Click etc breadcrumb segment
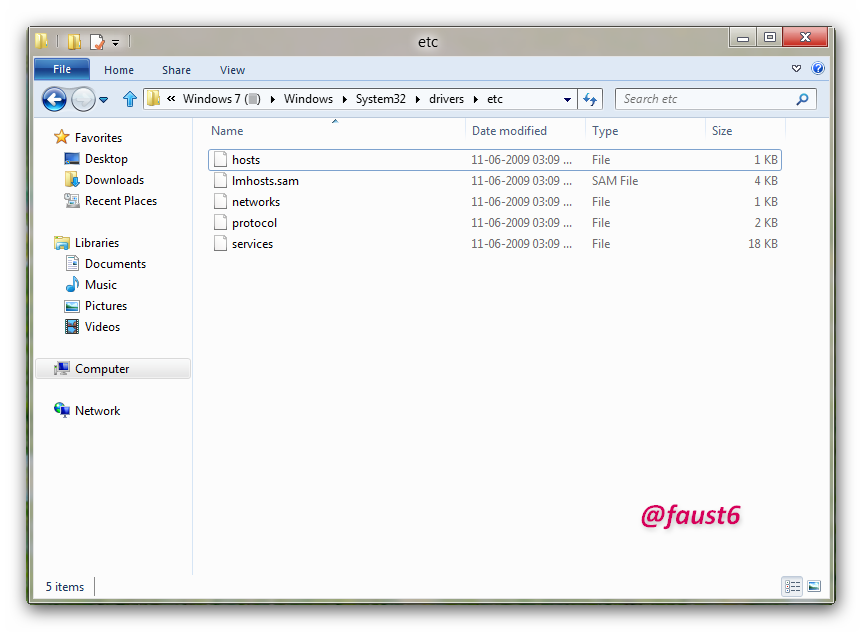The width and height of the screenshot is (863, 632). [495, 99]
